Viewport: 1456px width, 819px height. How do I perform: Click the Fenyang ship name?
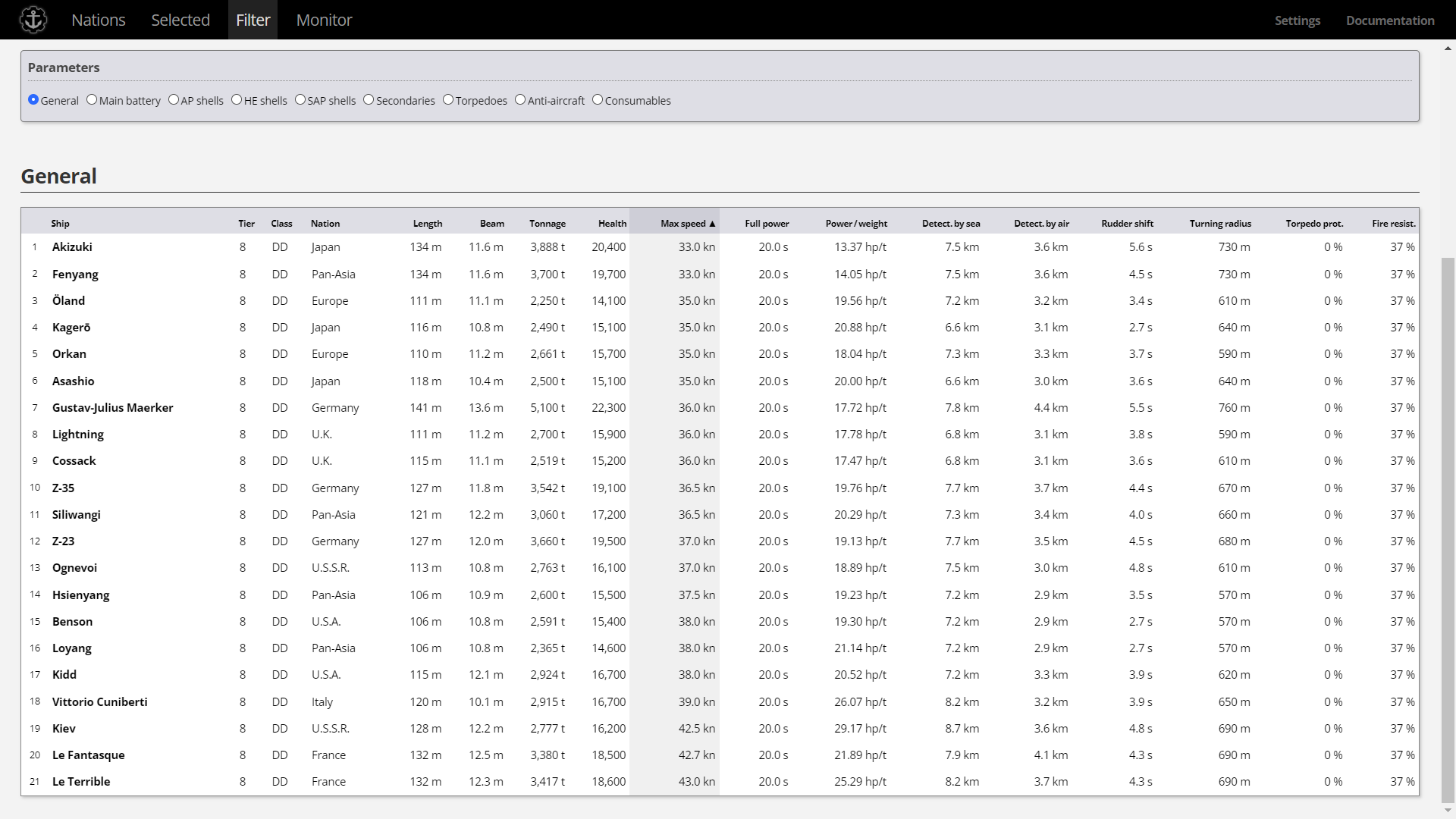point(75,274)
